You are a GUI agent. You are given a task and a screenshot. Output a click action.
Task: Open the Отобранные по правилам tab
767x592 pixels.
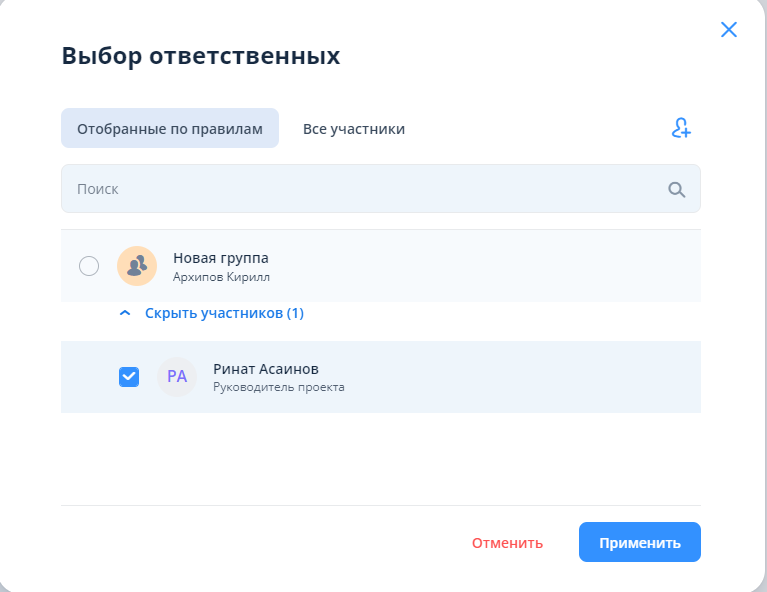pyautogui.click(x=170, y=129)
